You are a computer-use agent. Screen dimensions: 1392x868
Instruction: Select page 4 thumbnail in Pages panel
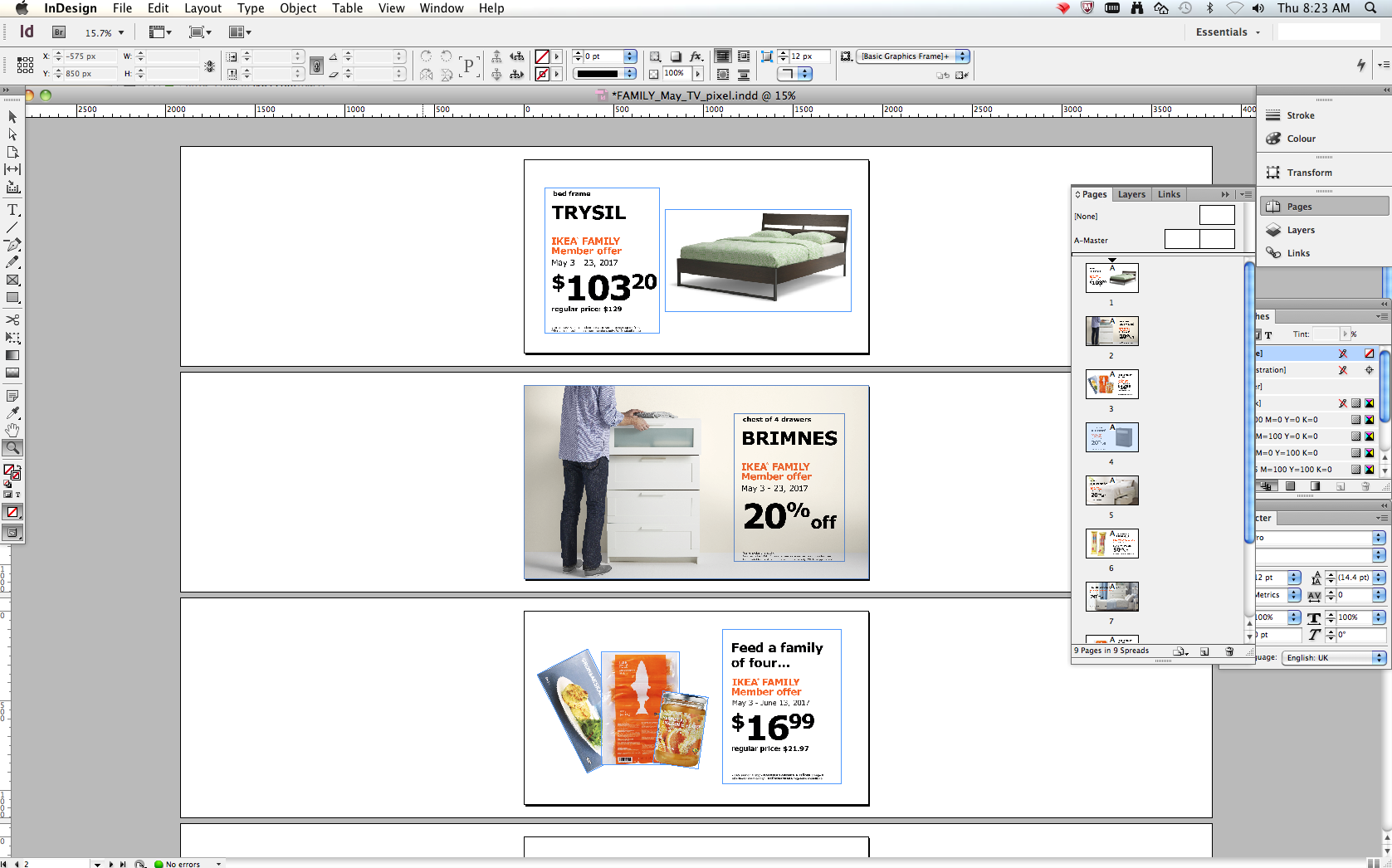(1111, 437)
